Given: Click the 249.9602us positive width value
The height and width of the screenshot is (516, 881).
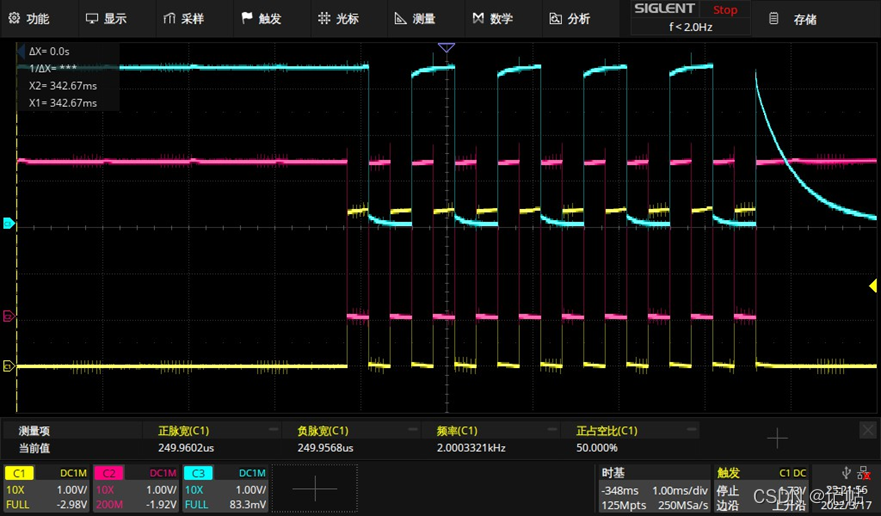Looking at the screenshot, I should 186,448.
